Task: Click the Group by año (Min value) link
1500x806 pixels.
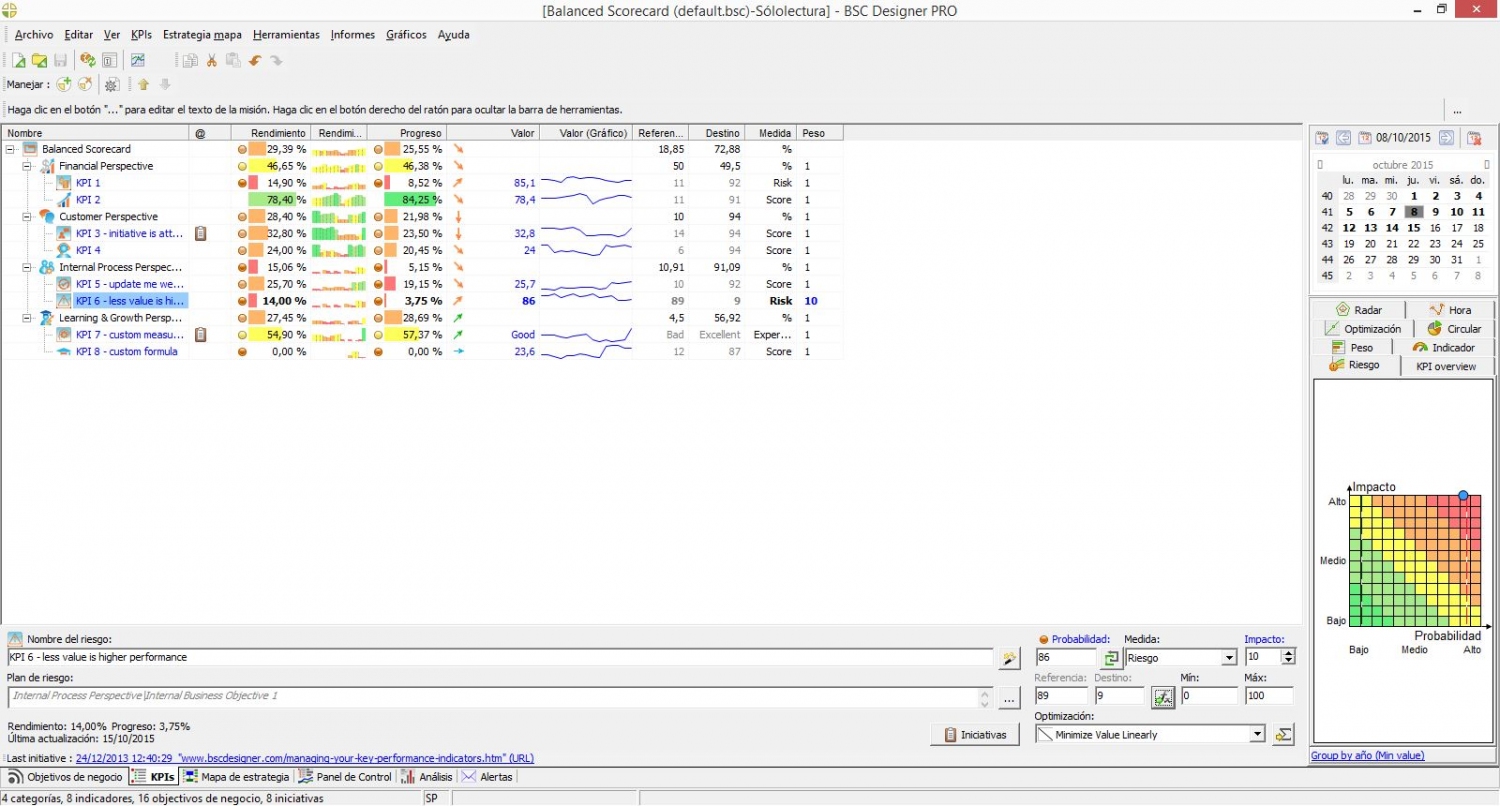Action: 1367,756
